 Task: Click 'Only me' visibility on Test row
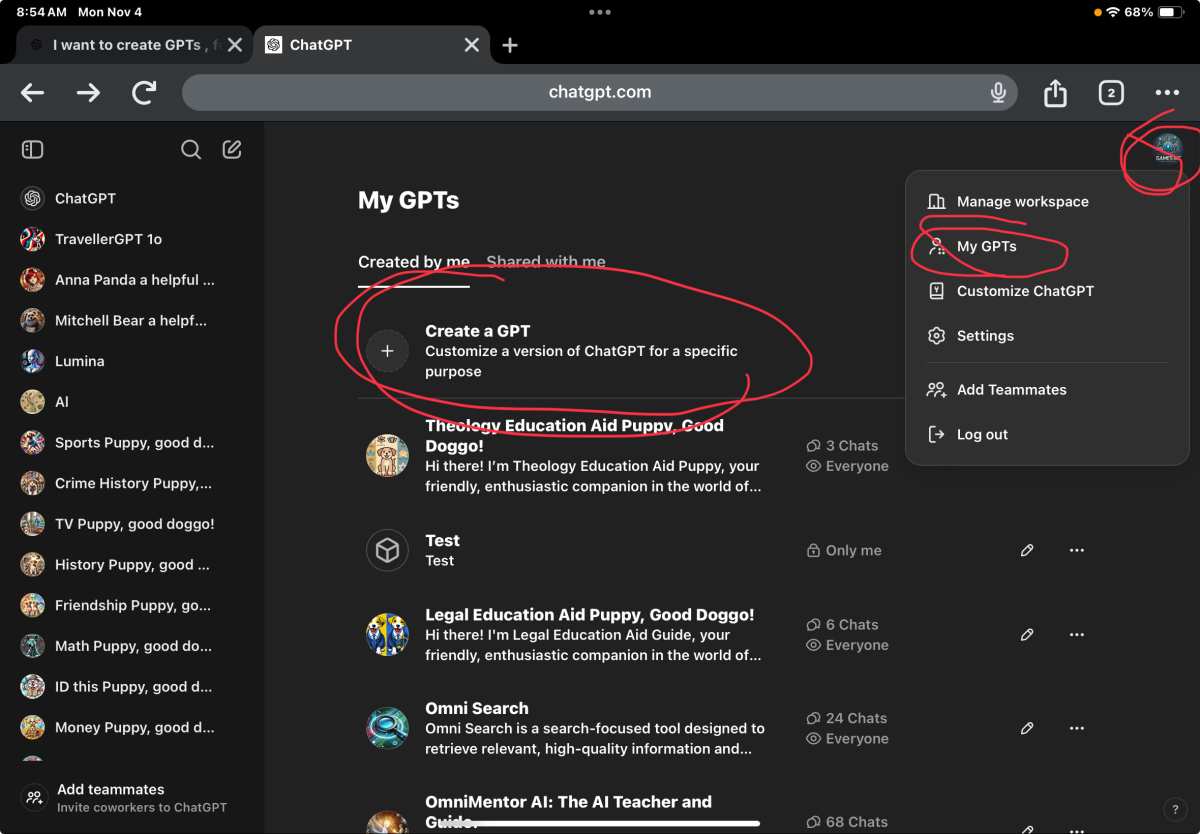click(844, 550)
